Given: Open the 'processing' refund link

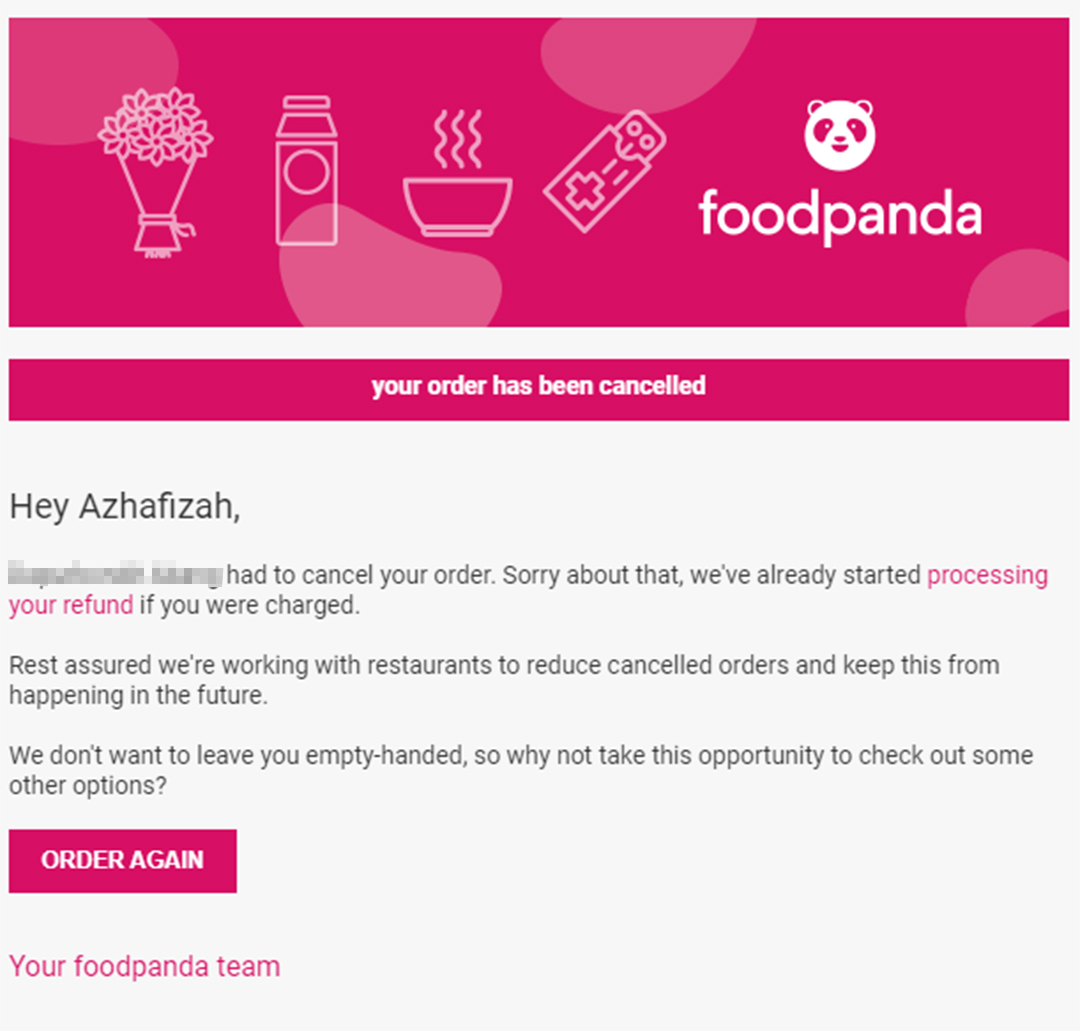Looking at the screenshot, I should (987, 575).
